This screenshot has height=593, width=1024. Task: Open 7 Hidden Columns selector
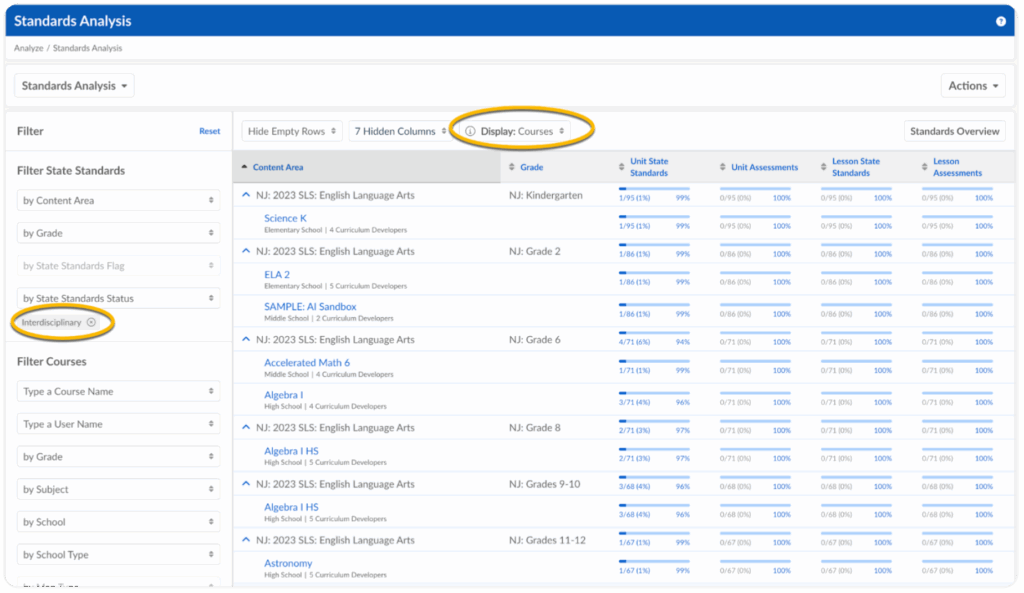400,131
